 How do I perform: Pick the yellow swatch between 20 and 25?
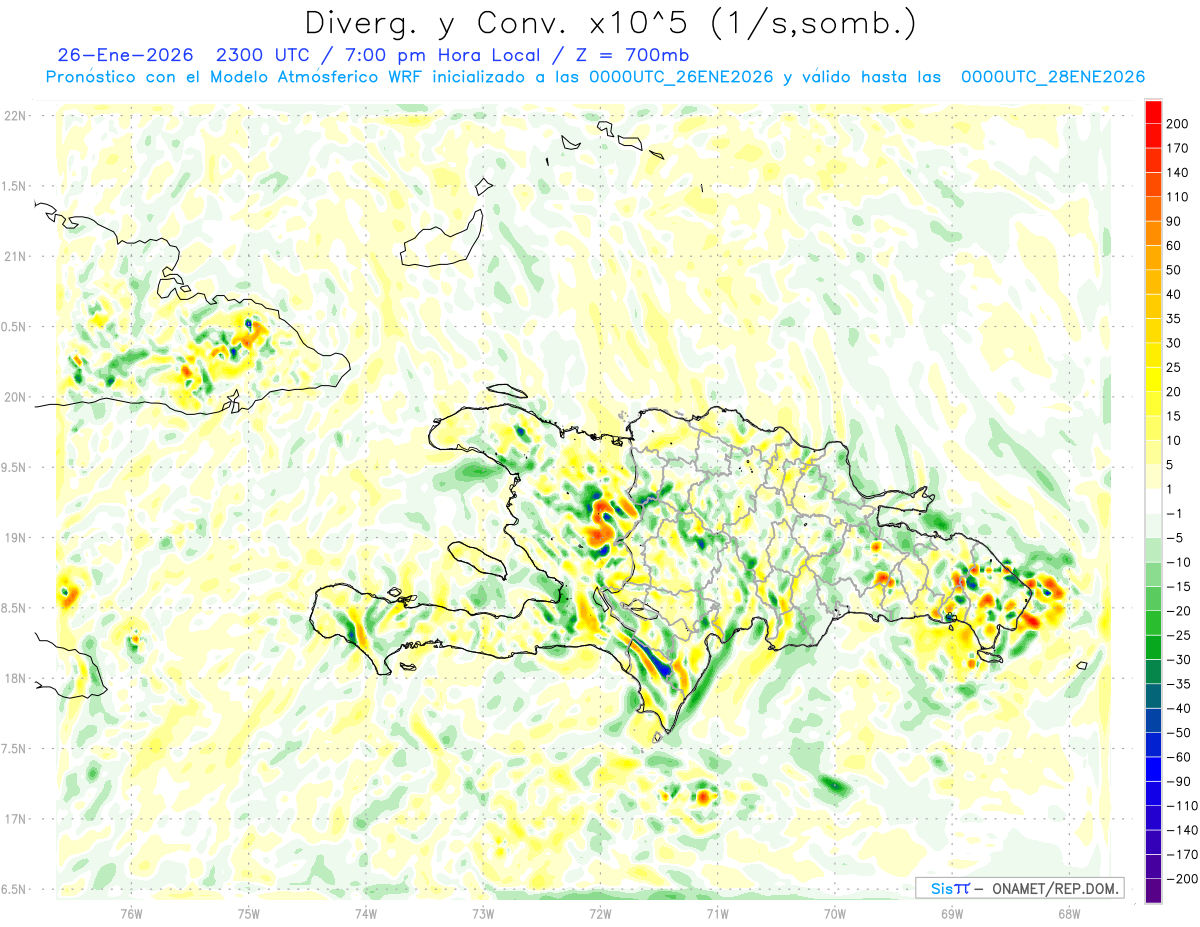1153,380
